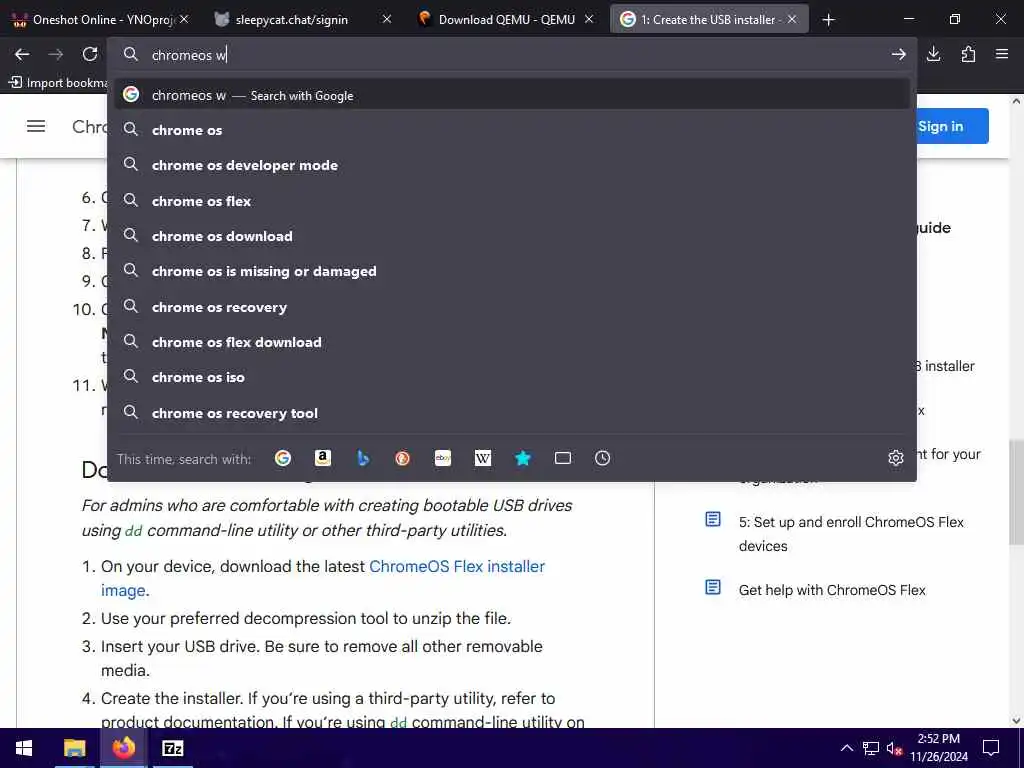Click step text 'Use your preferred decompression tool'

(x=245, y=618)
